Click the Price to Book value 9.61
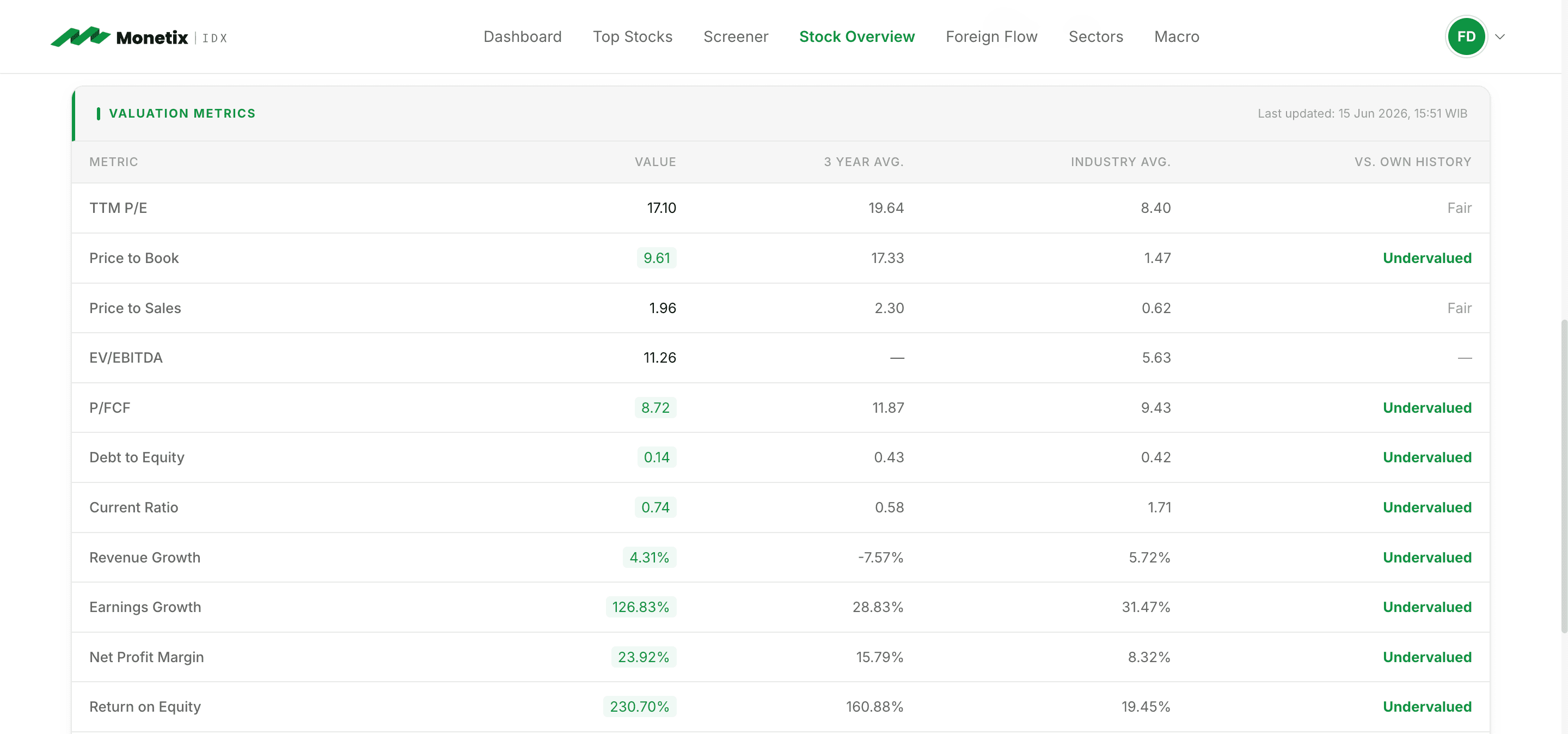Viewport: 1568px width, 734px height. [x=656, y=258]
